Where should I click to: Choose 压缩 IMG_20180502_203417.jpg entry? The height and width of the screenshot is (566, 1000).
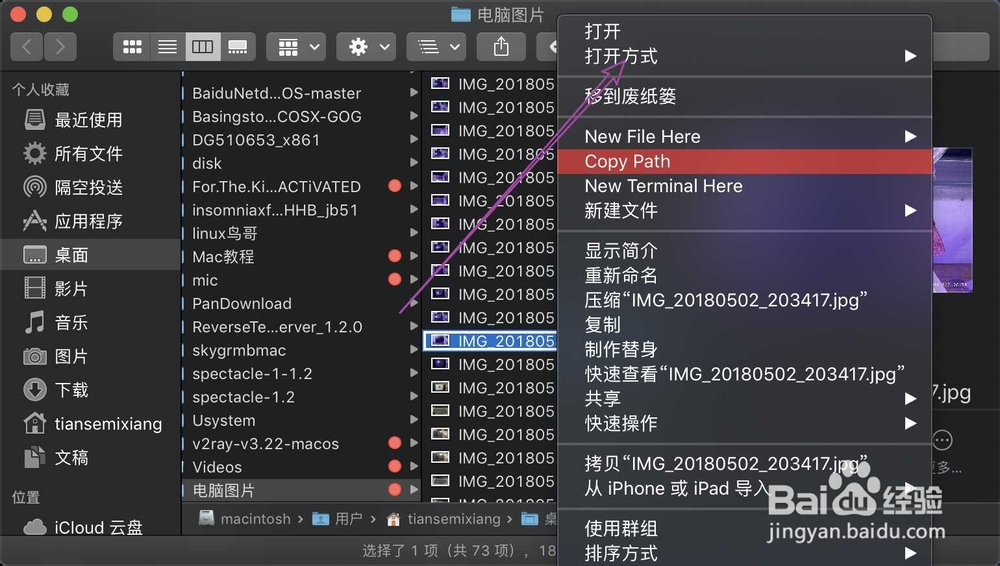(744, 300)
